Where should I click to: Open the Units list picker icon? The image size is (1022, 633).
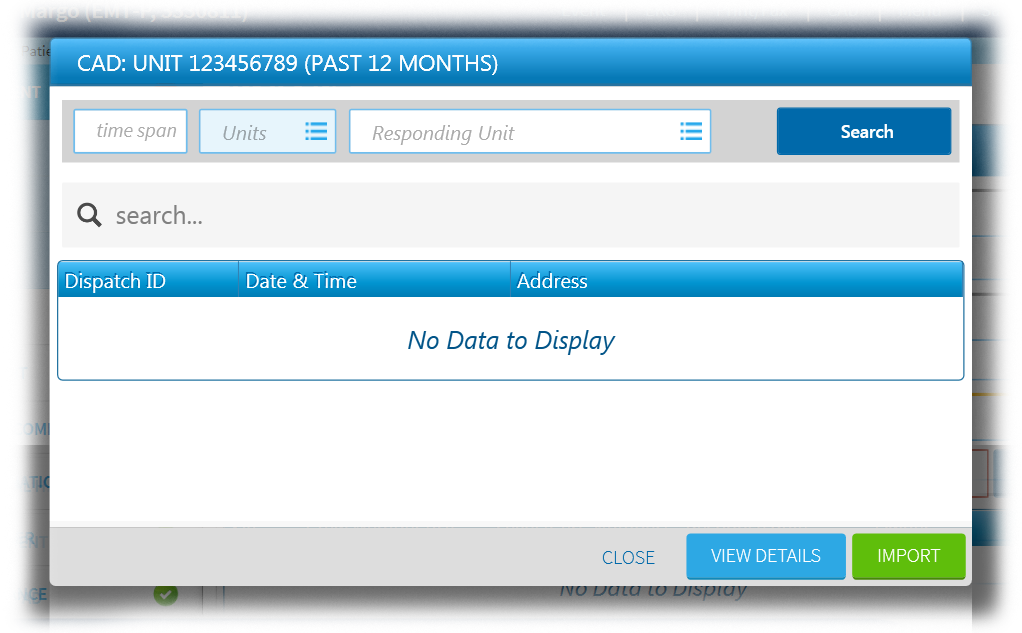316,132
